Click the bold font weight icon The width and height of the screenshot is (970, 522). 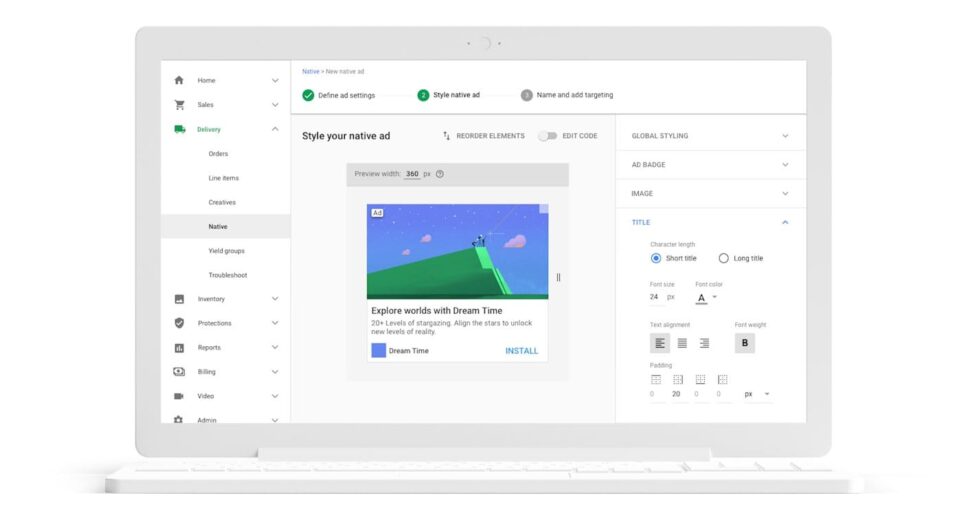744,343
